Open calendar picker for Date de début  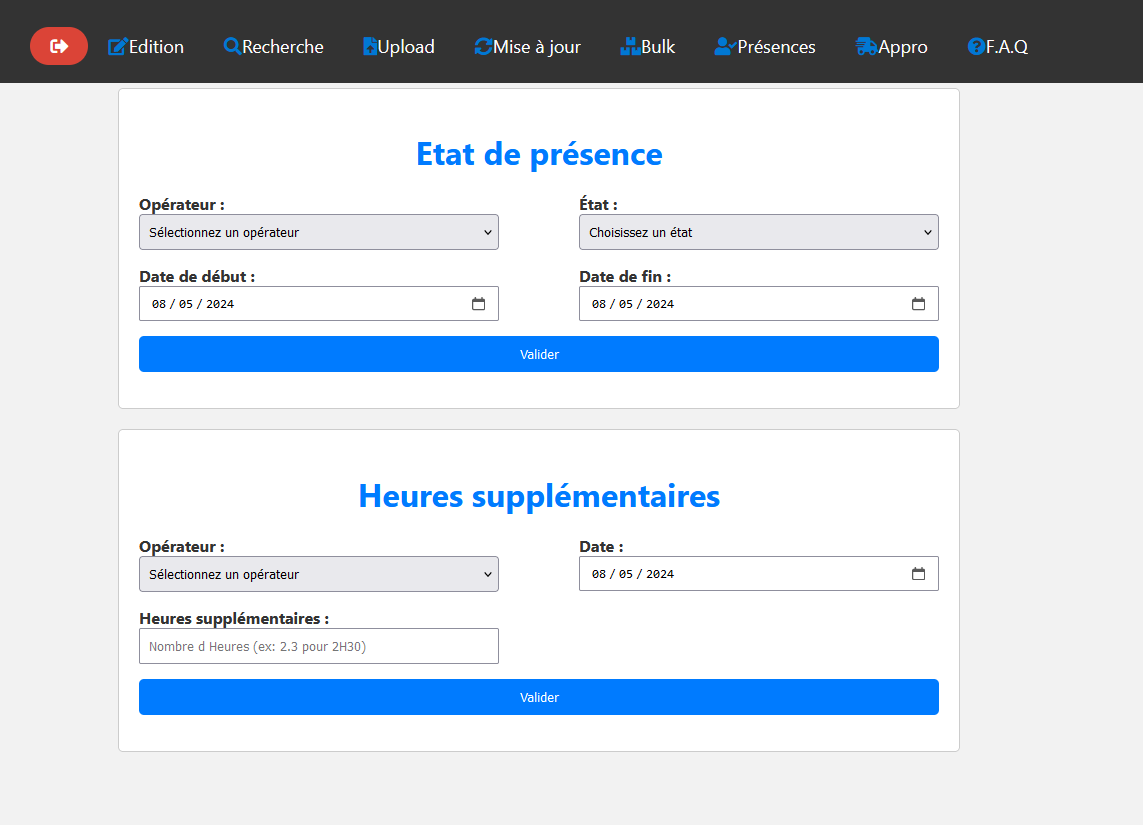478,304
